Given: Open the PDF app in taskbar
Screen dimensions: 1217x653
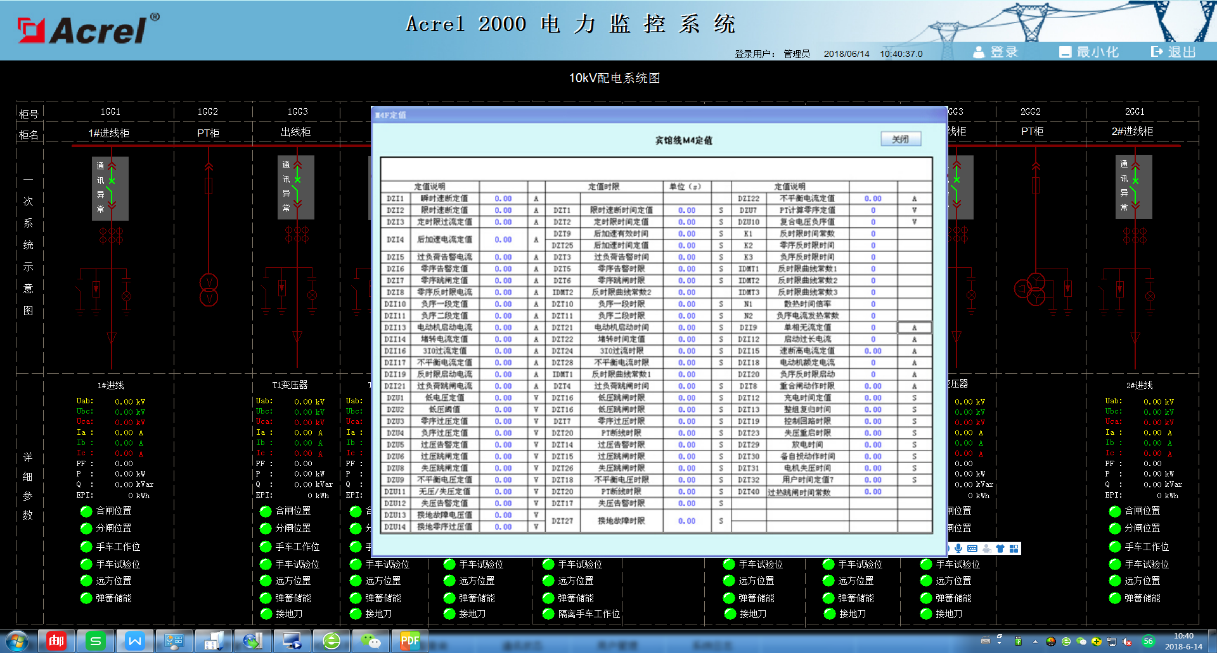Looking at the screenshot, I should pyautogui.click(x=409, y=640).
